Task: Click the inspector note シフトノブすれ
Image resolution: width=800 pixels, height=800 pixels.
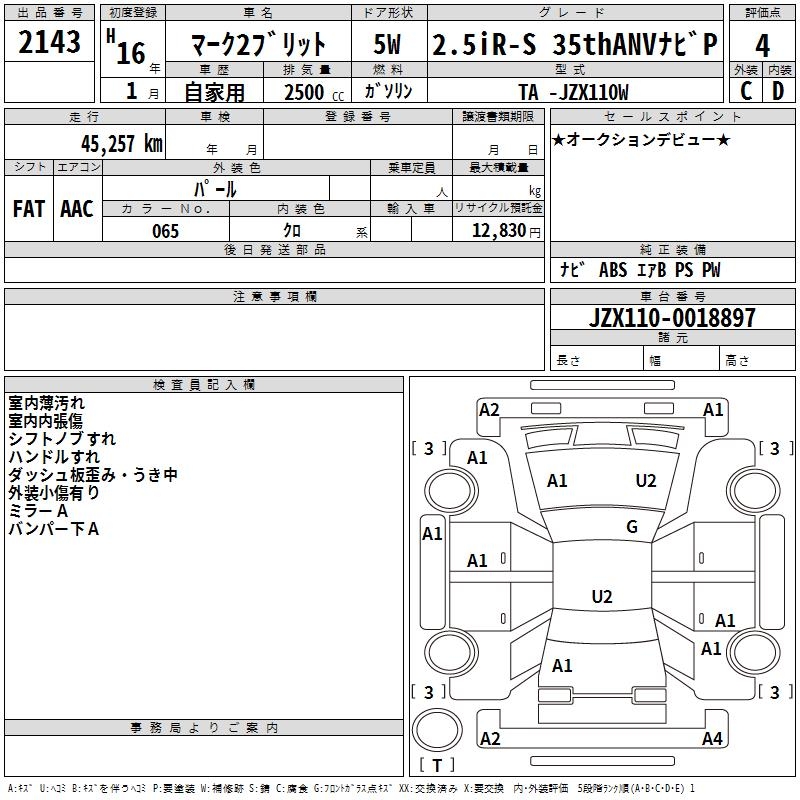Action: (x=62, y=438)
